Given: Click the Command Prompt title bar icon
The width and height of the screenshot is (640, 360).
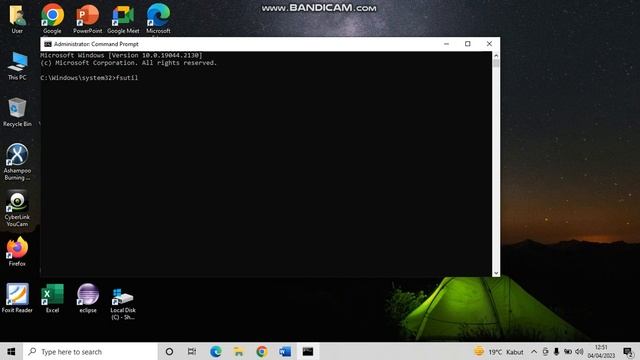Looking at the screenshot, I should pyautogui.click(x=48, y=44).
